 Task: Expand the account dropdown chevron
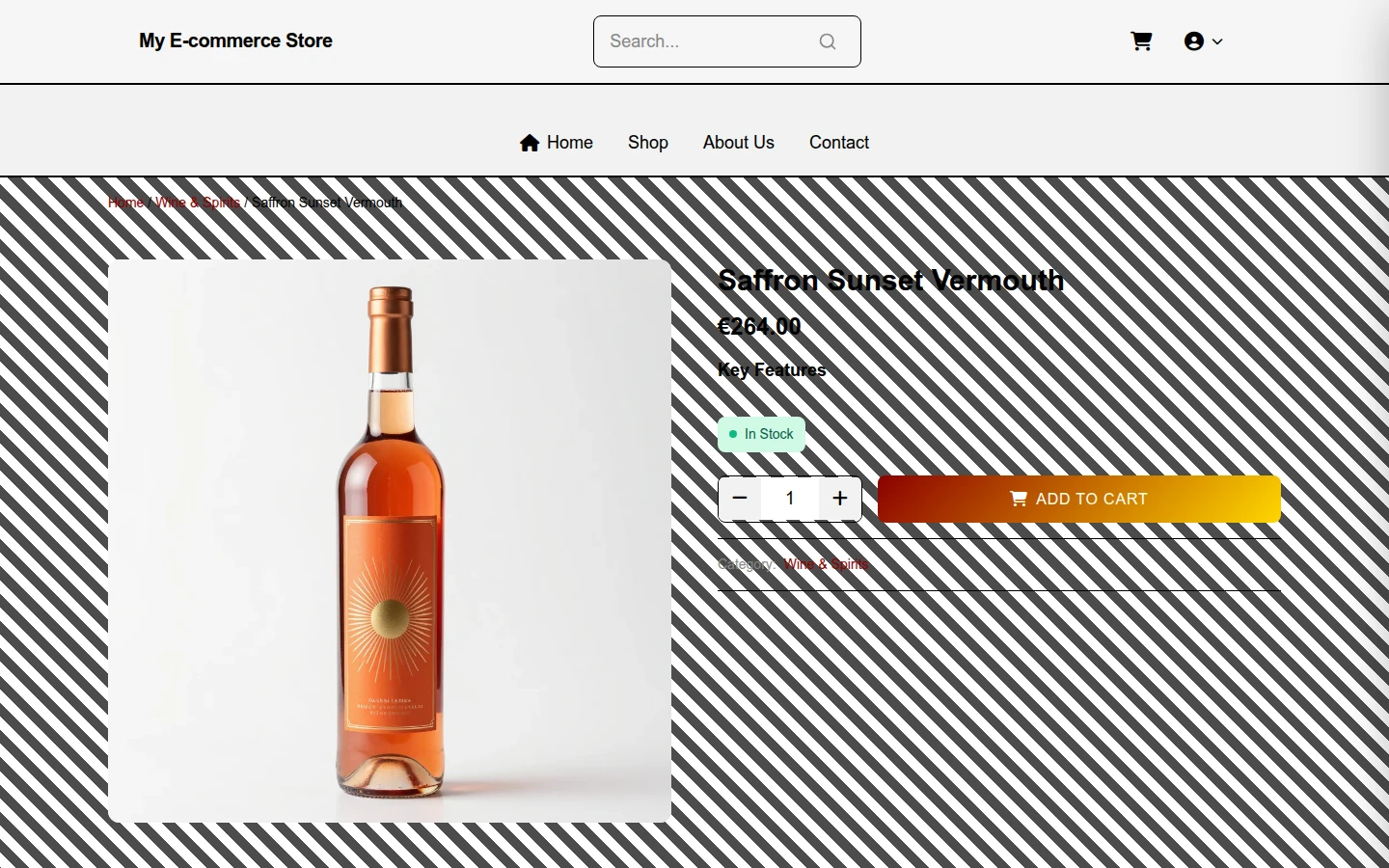coord(1217,41)
